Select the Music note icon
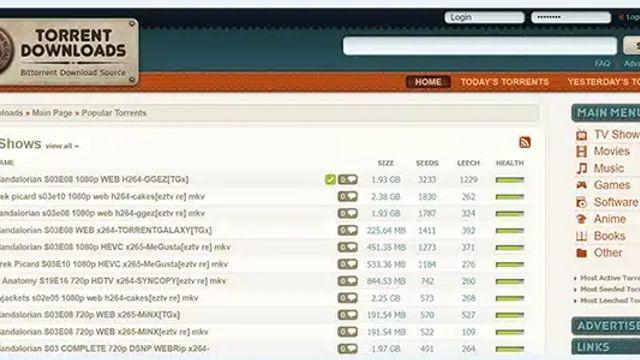This screenshot has width=640, height=360. pyautogui.click(x=581, y=168)
